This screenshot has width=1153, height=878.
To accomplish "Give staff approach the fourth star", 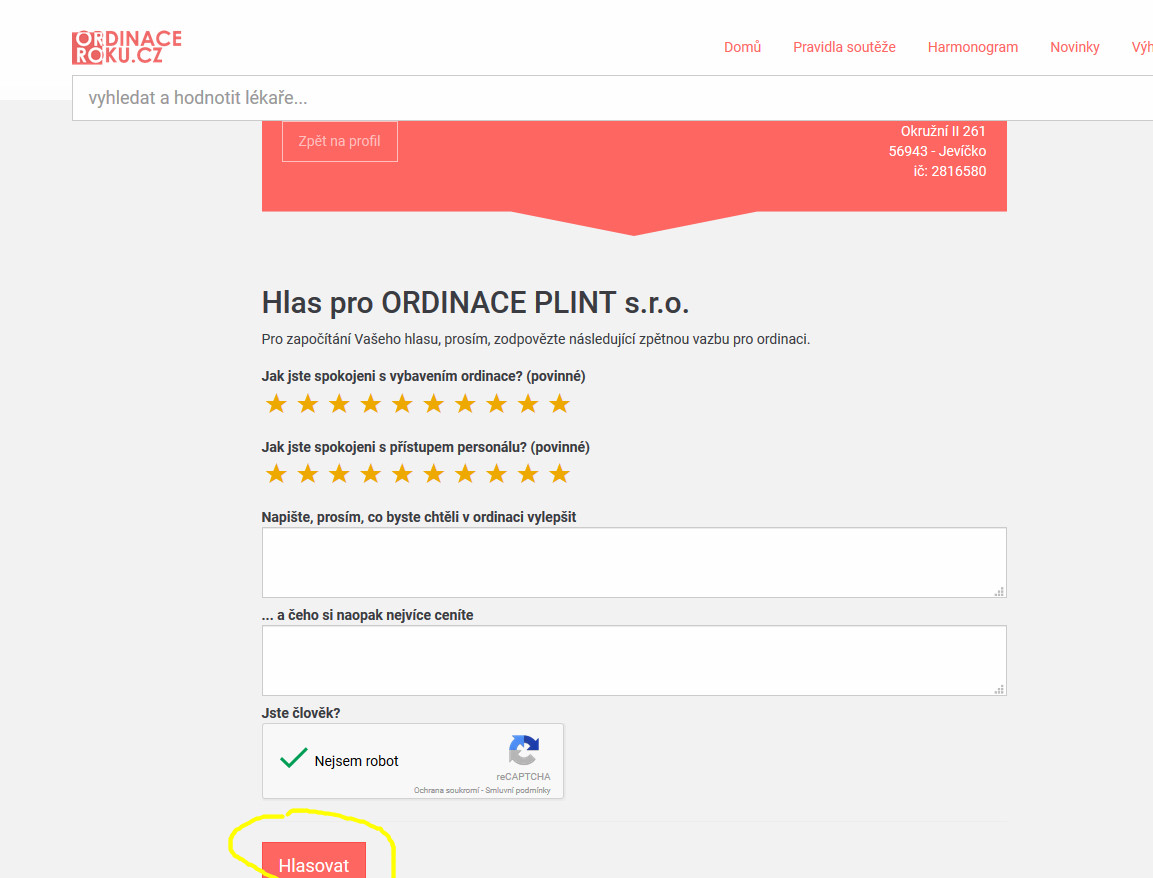I will 371,474.
